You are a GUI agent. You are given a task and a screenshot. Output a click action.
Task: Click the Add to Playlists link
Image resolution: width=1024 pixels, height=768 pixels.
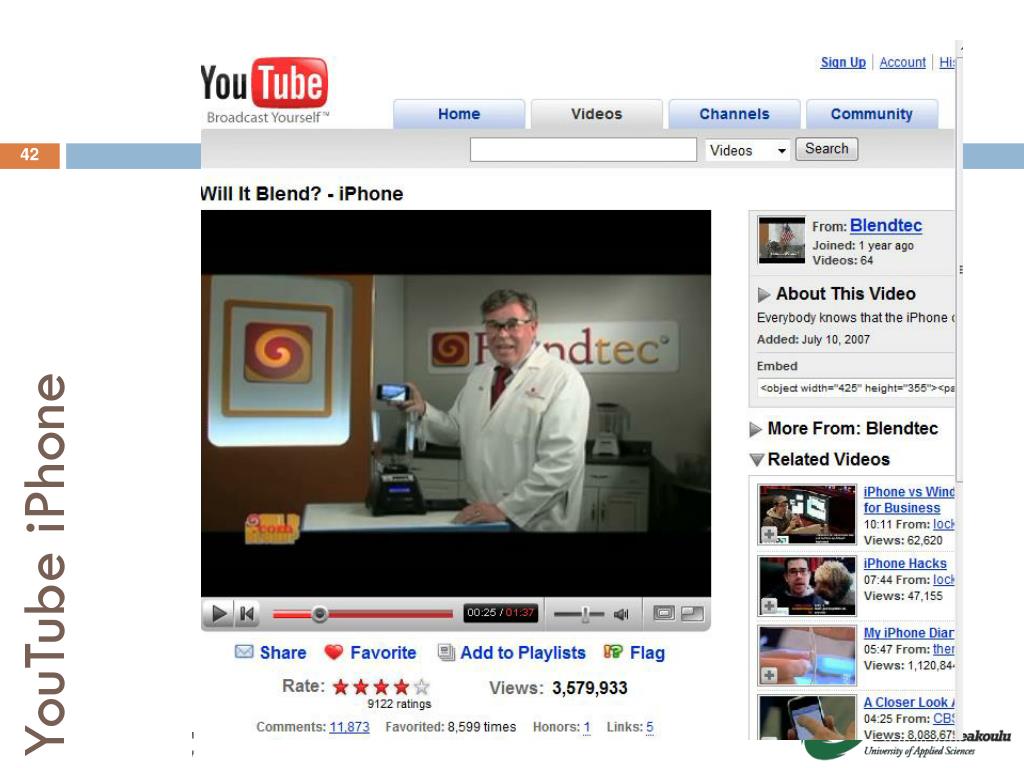[522, 652]
